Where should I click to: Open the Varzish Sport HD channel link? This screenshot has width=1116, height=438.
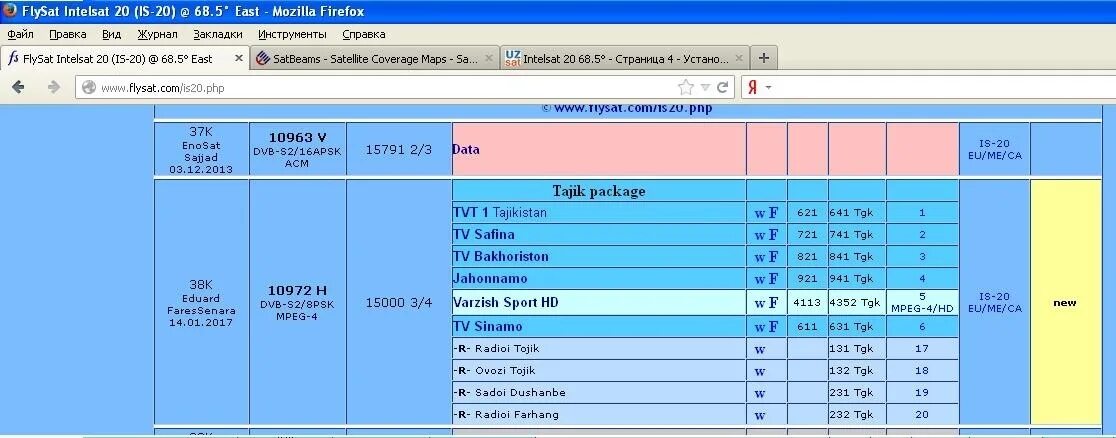click(x=505, y=302)
